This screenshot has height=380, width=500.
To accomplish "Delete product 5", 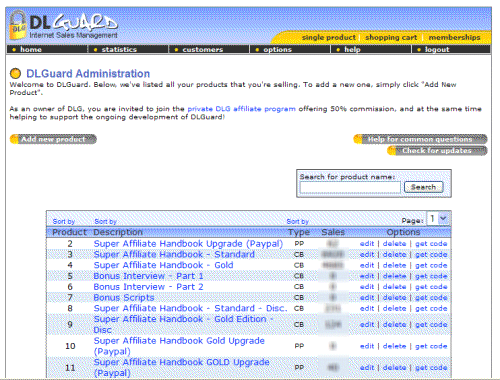I will (x=394, y=276).
